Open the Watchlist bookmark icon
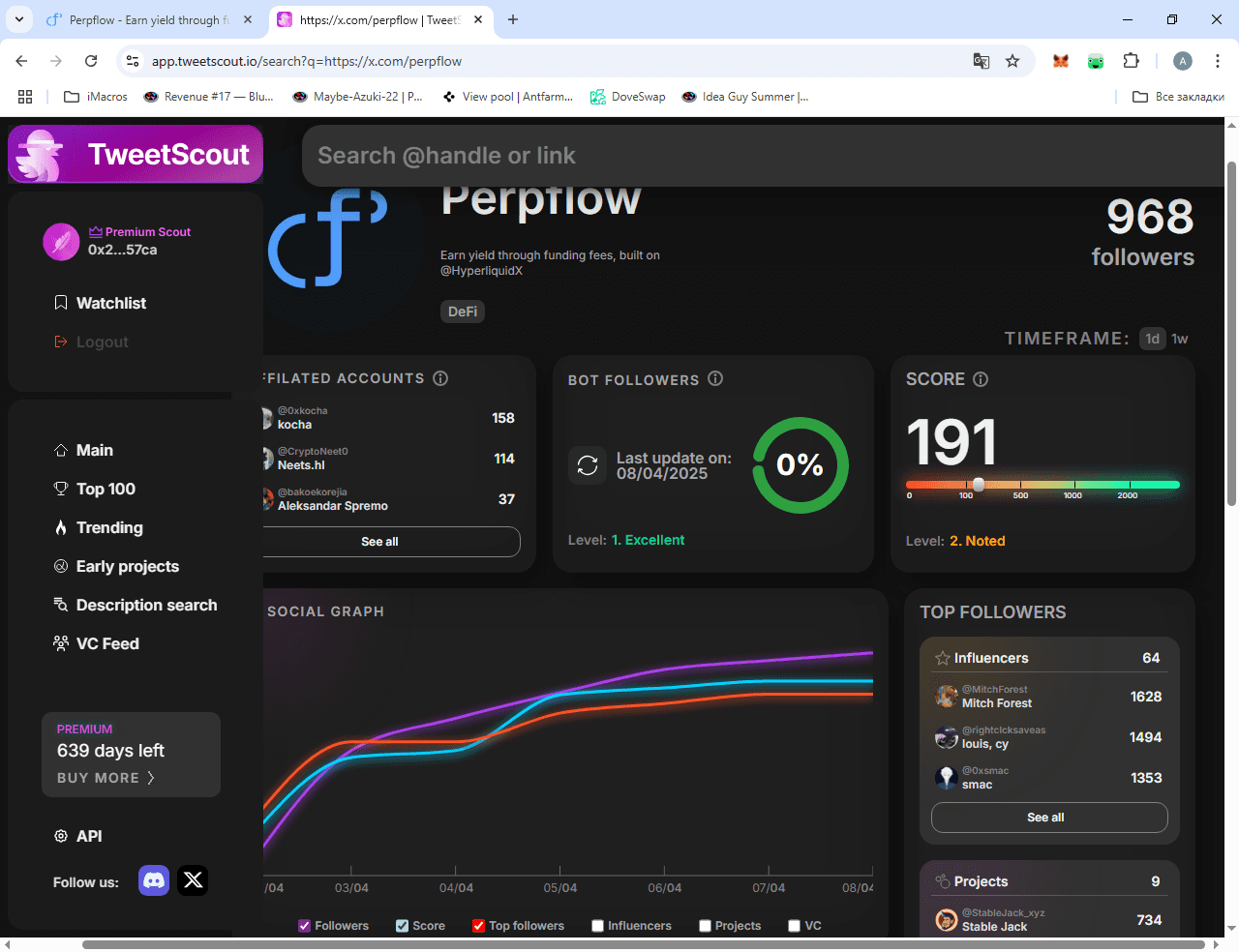The width and height of the screenshot is (1239, 952). pos(61,303)
